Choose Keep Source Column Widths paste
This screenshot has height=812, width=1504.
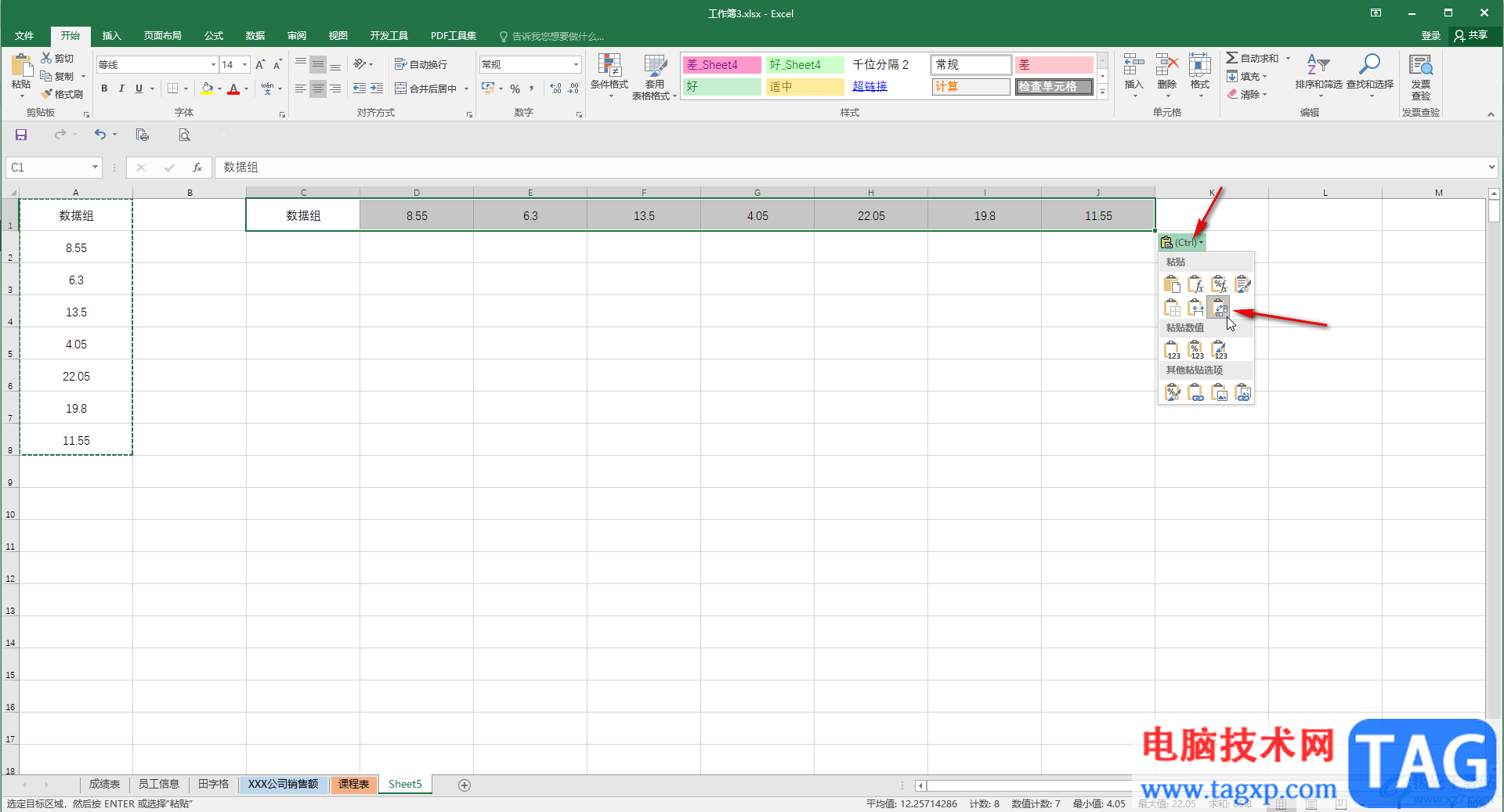tap(1195, 308)
